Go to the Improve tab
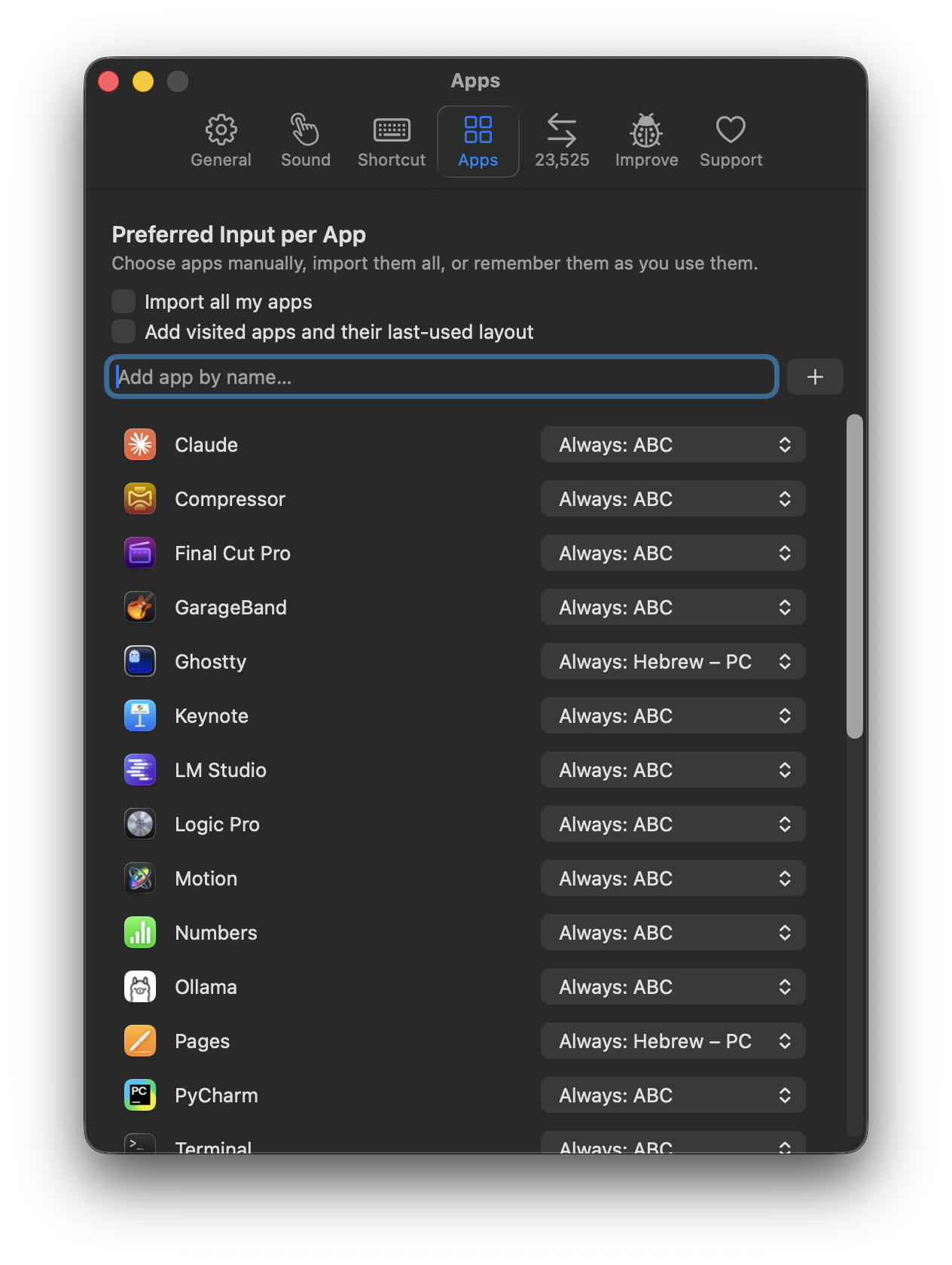Viewport: 952px width, 1265px height. click(646, 142)
